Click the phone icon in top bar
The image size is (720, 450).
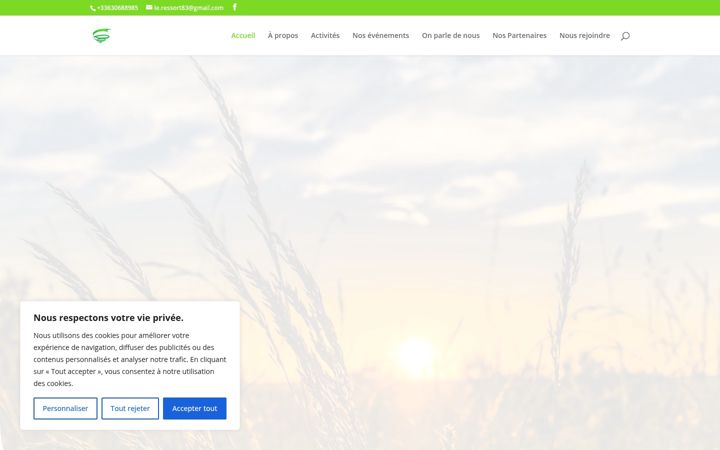pos(93,8)
